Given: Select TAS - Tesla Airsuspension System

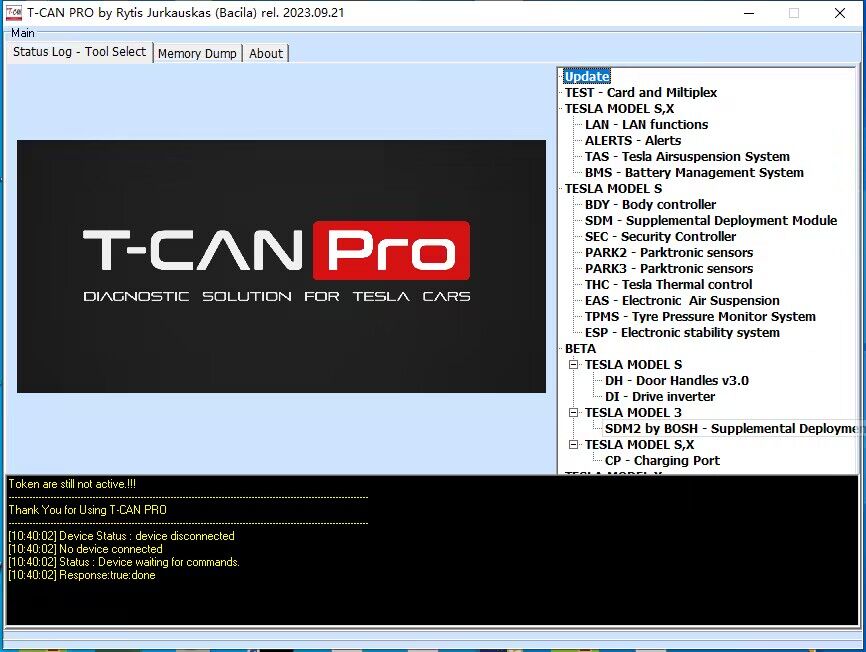Looking at the screenshot, I should point(687,156).
